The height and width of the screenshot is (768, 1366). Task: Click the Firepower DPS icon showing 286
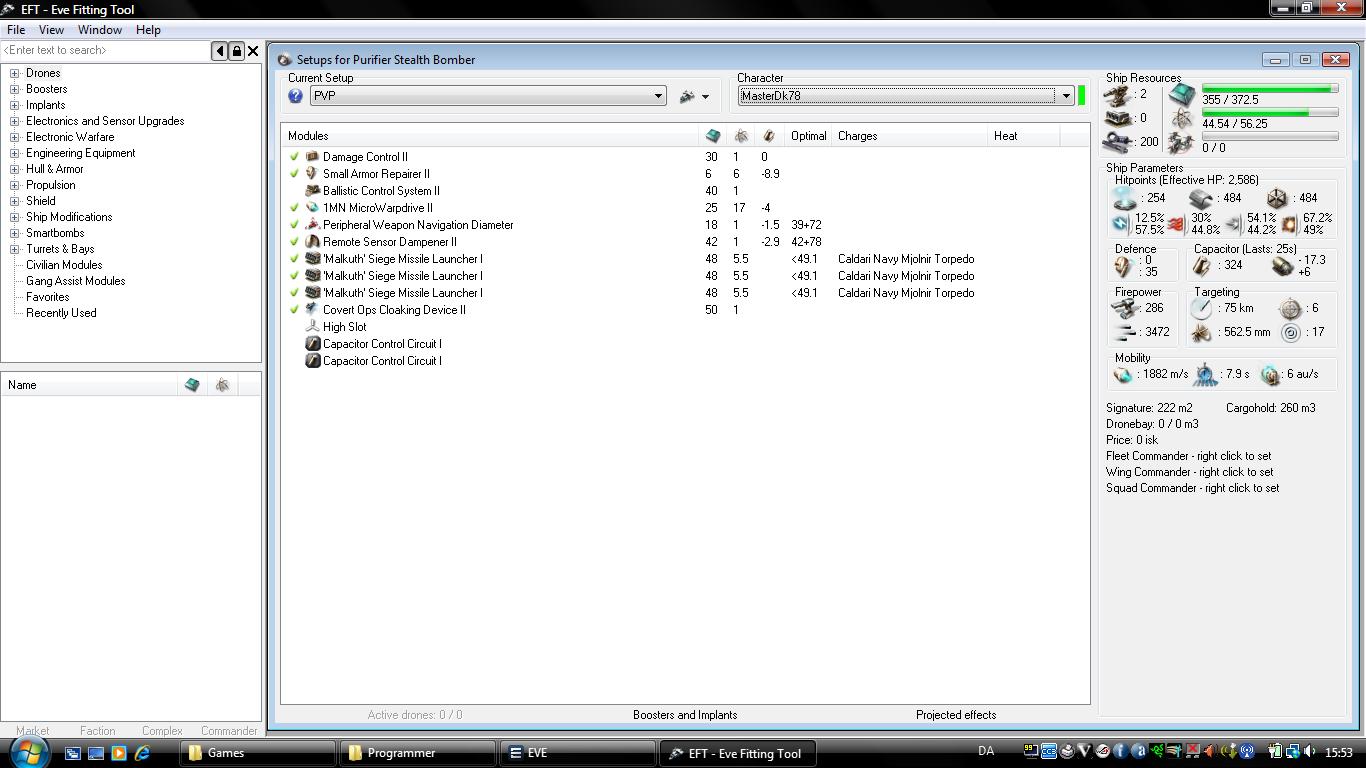pos(1125,309)
